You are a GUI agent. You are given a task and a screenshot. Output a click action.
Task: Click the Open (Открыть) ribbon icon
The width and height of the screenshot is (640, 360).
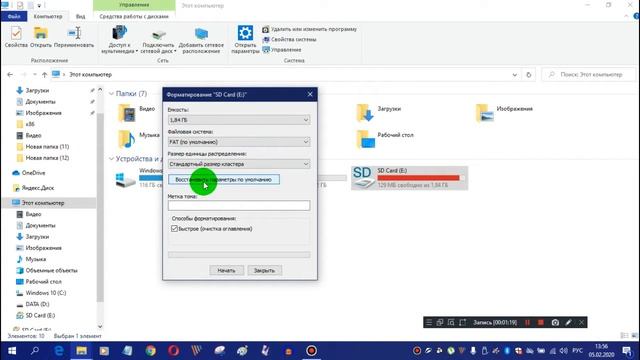coord(41,37)
